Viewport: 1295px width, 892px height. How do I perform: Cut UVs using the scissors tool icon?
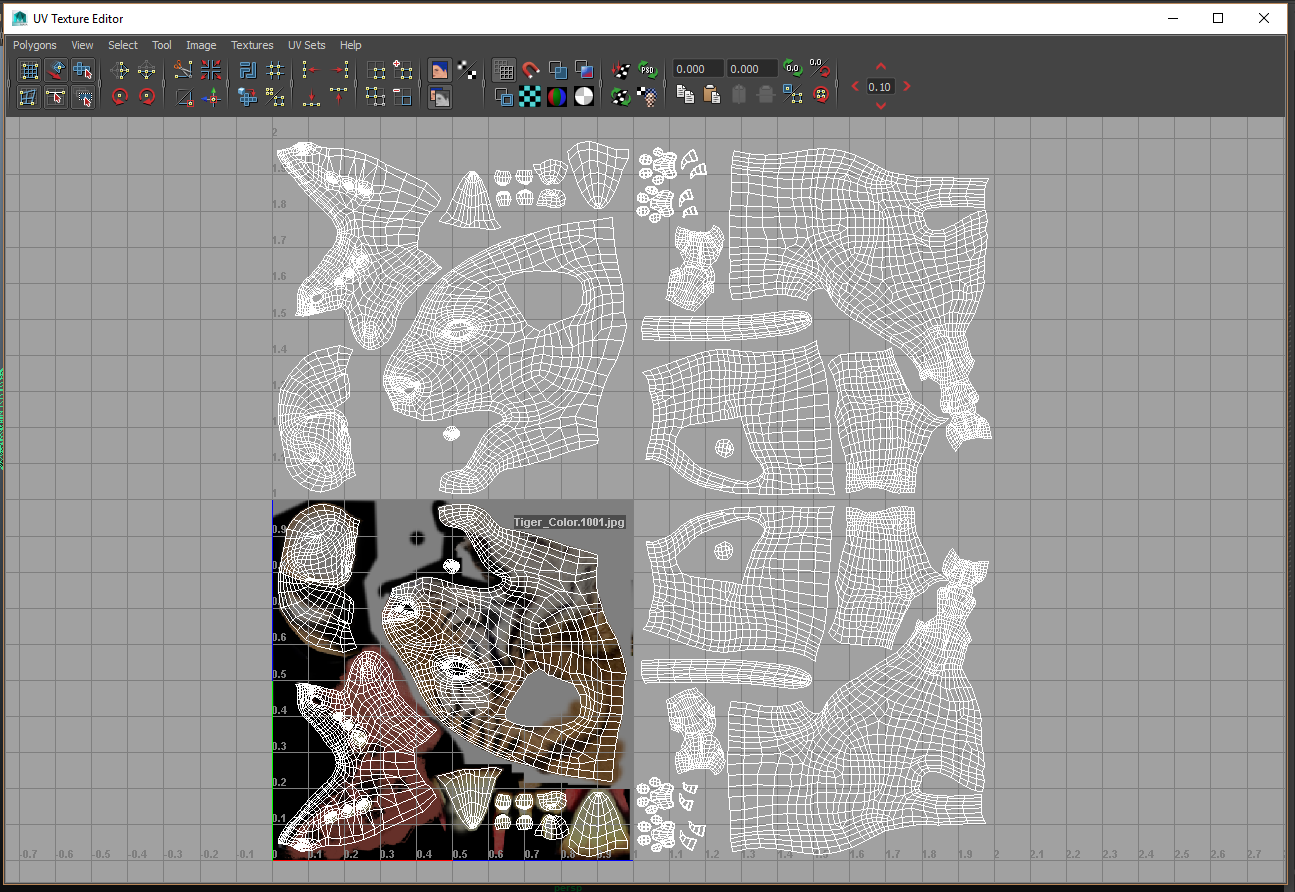click(182, 69)
